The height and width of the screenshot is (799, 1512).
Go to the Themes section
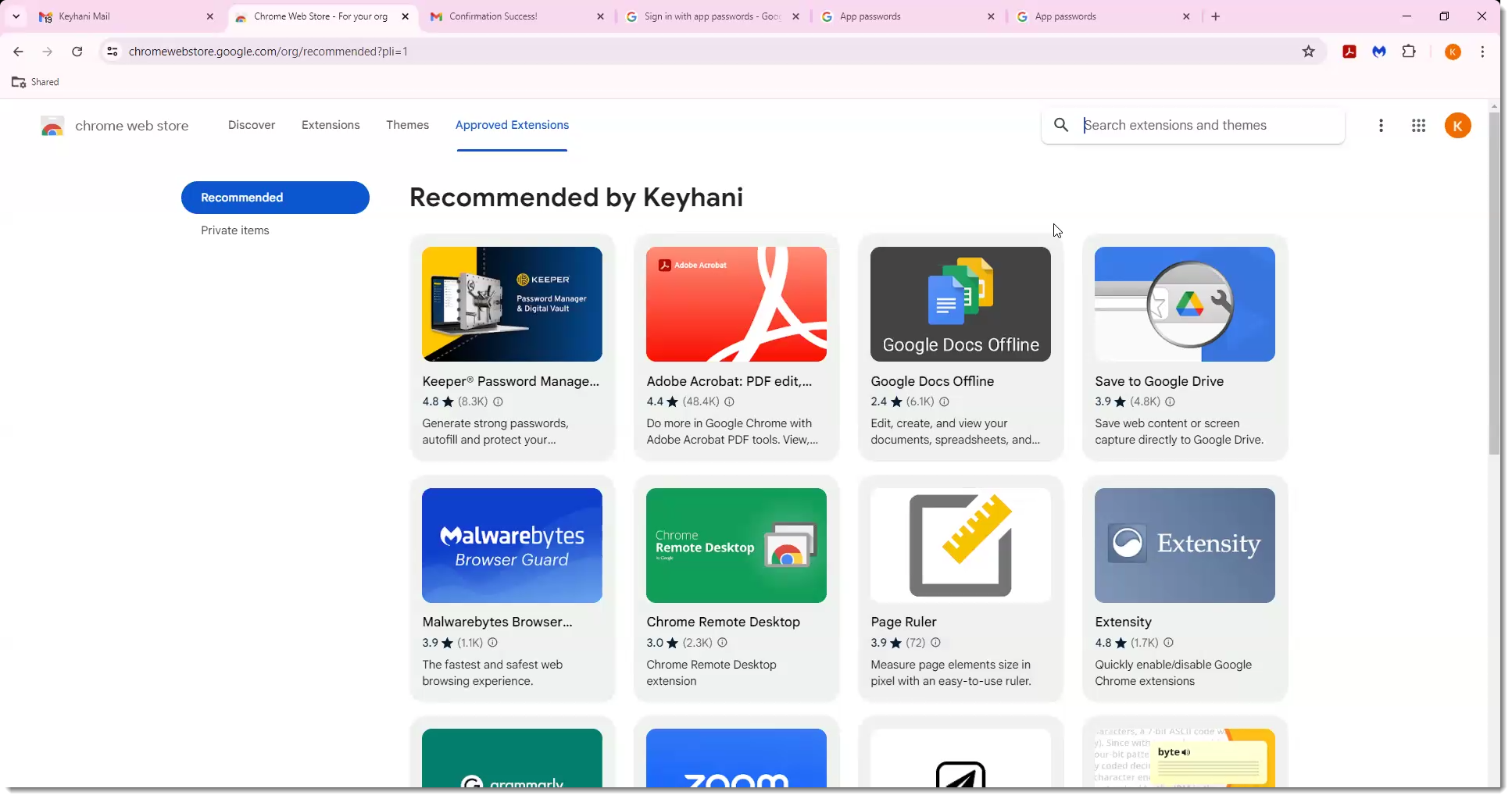coord(407,125)
